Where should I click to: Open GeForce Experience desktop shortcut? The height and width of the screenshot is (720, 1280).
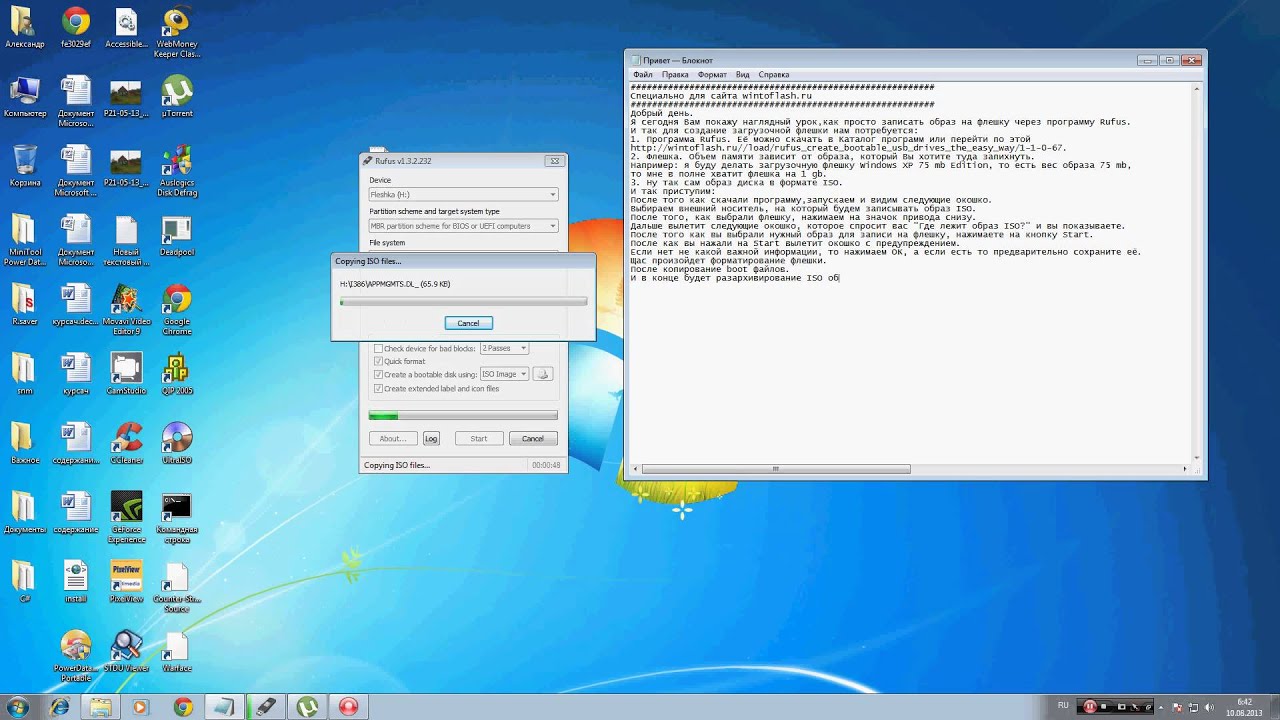point(126,517)
